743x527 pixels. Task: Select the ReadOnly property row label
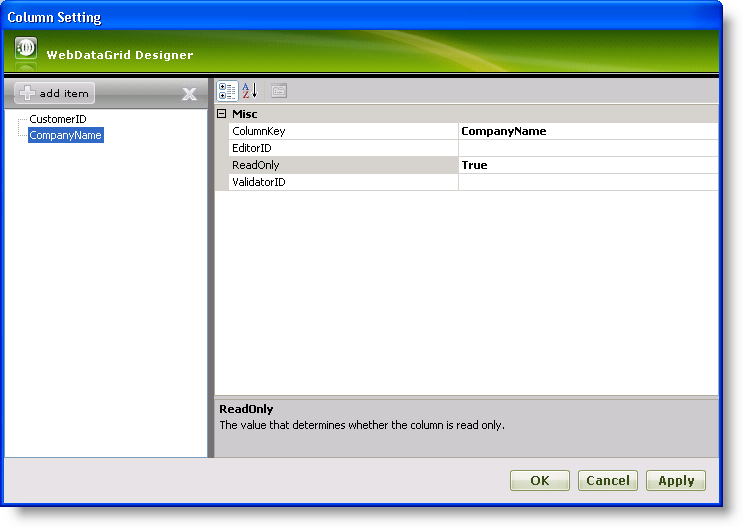pos(344,165)
